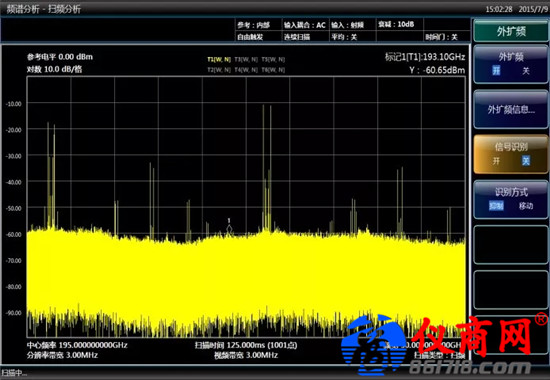This screenshot has width=550, height=380.
Task: Click the 频谱分析 - 扫频分析 title
Action: tap(44, 9)
